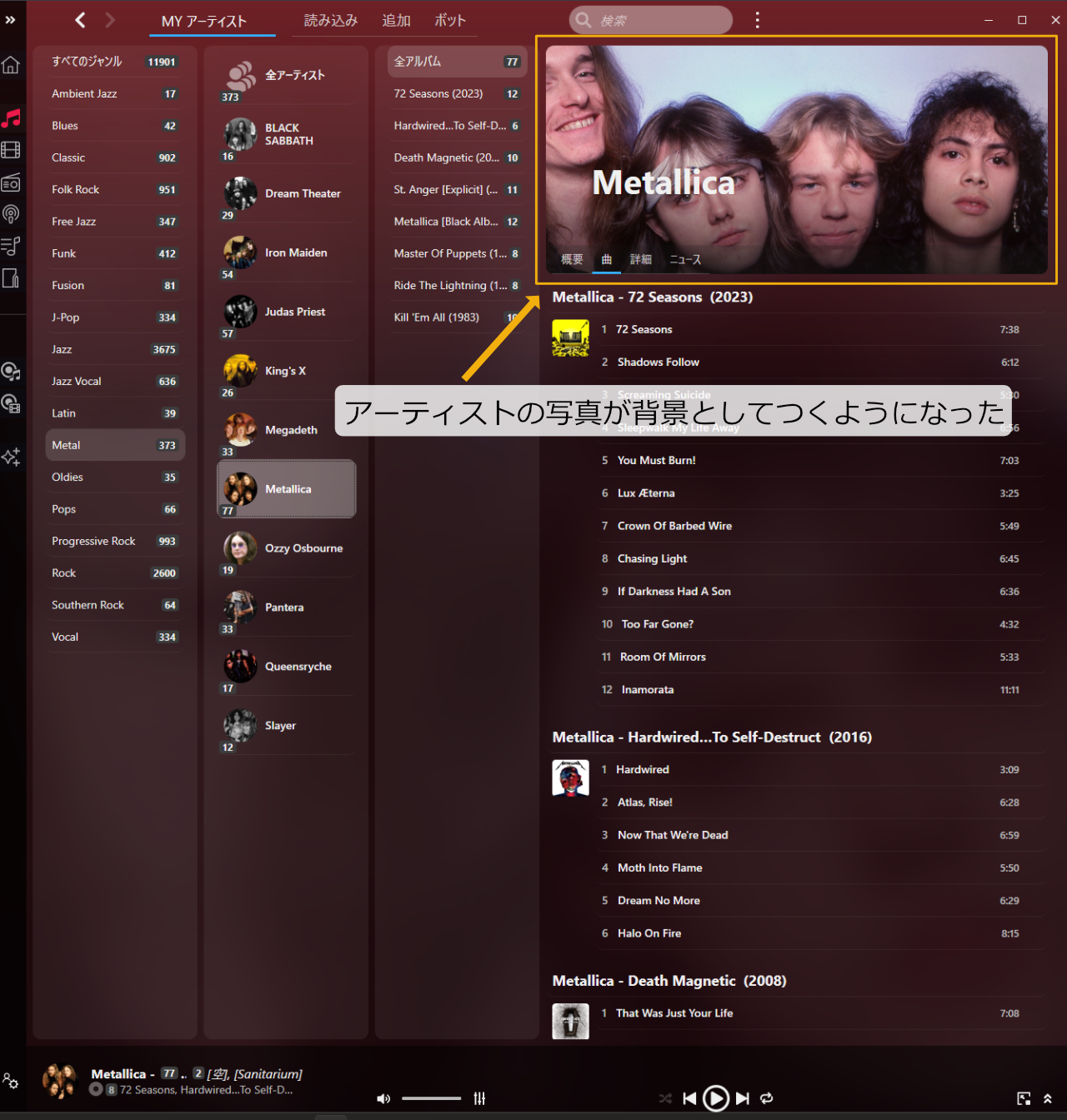
Task: Open the 詳細 artist tab
Action: pyautogui.click(x=641, y=259)
